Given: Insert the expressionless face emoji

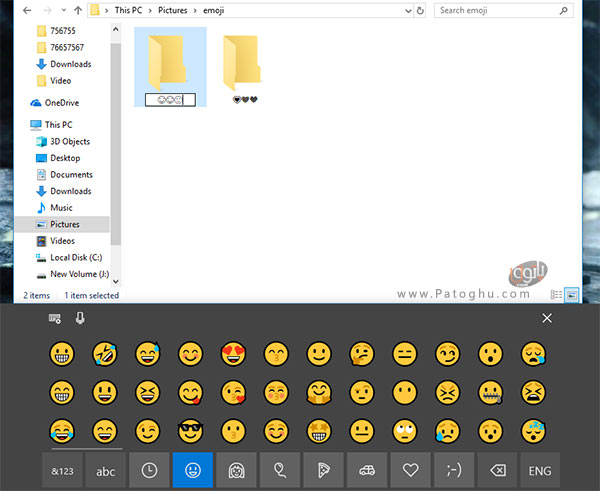Looking at the screenshot, I should click(404, 354).
